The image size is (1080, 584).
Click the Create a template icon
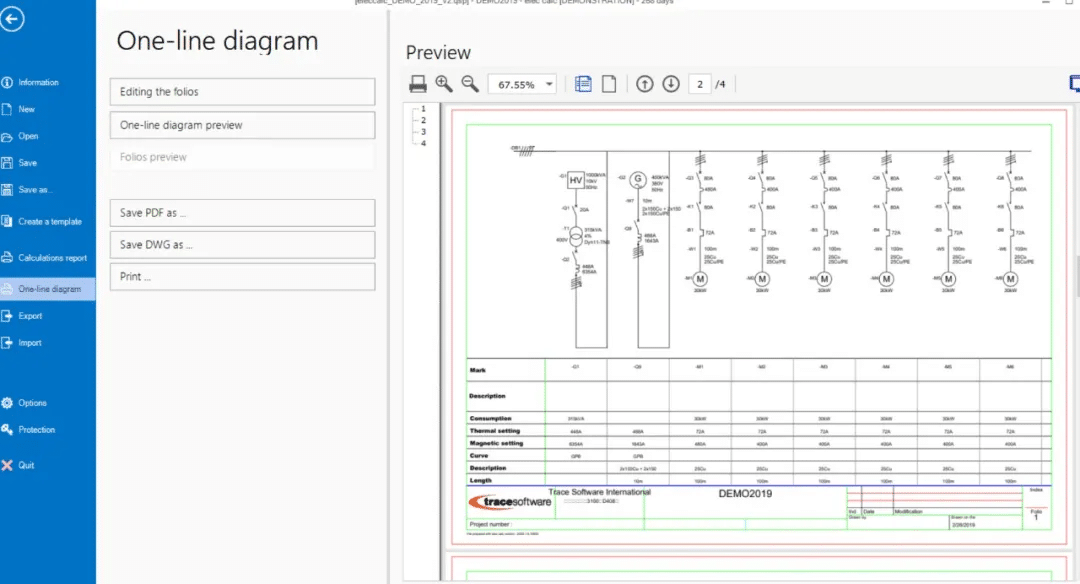tap(7, 222)
